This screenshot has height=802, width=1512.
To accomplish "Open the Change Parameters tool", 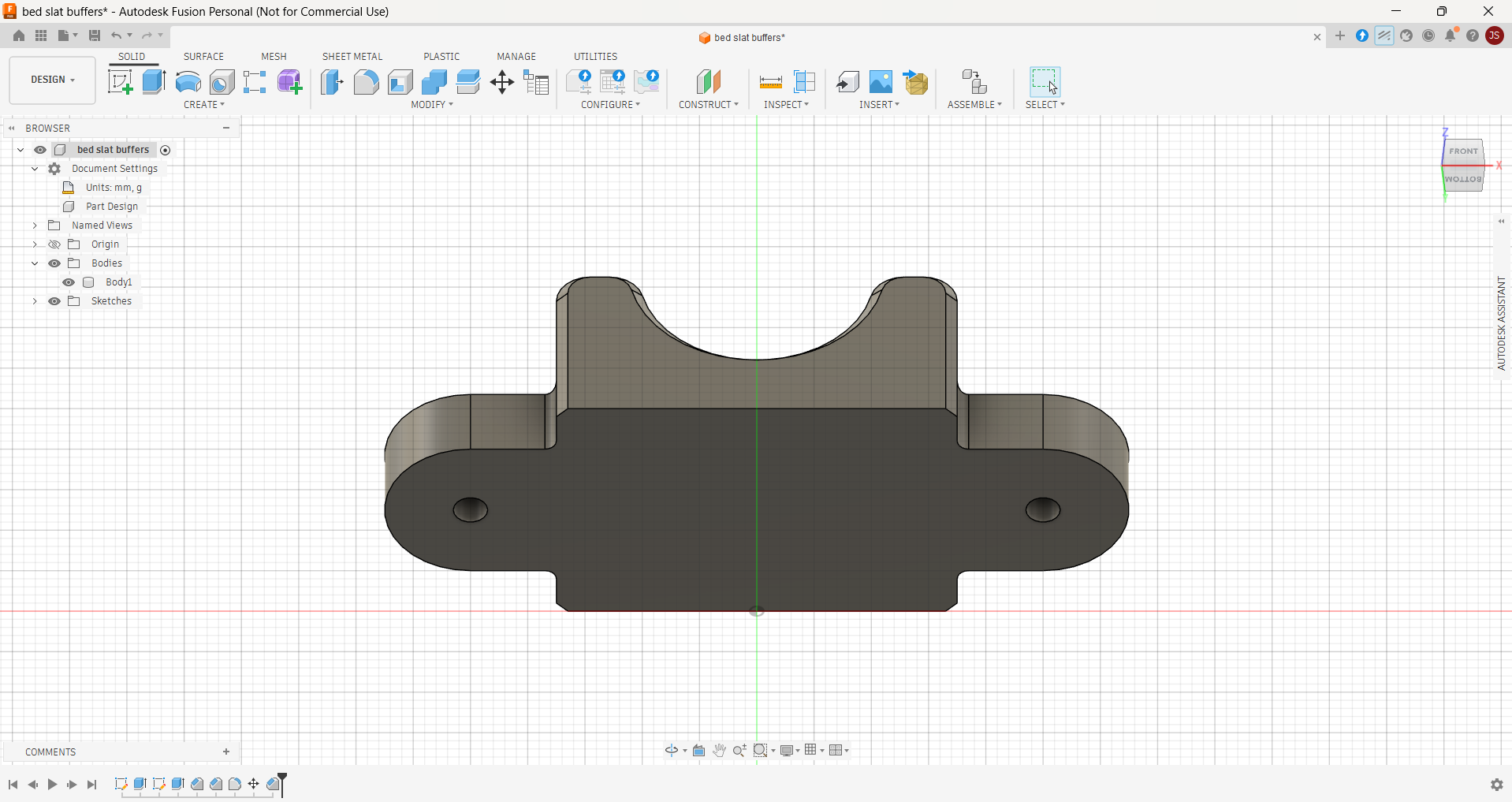I will pyautogui.click(x=536, y=82).
